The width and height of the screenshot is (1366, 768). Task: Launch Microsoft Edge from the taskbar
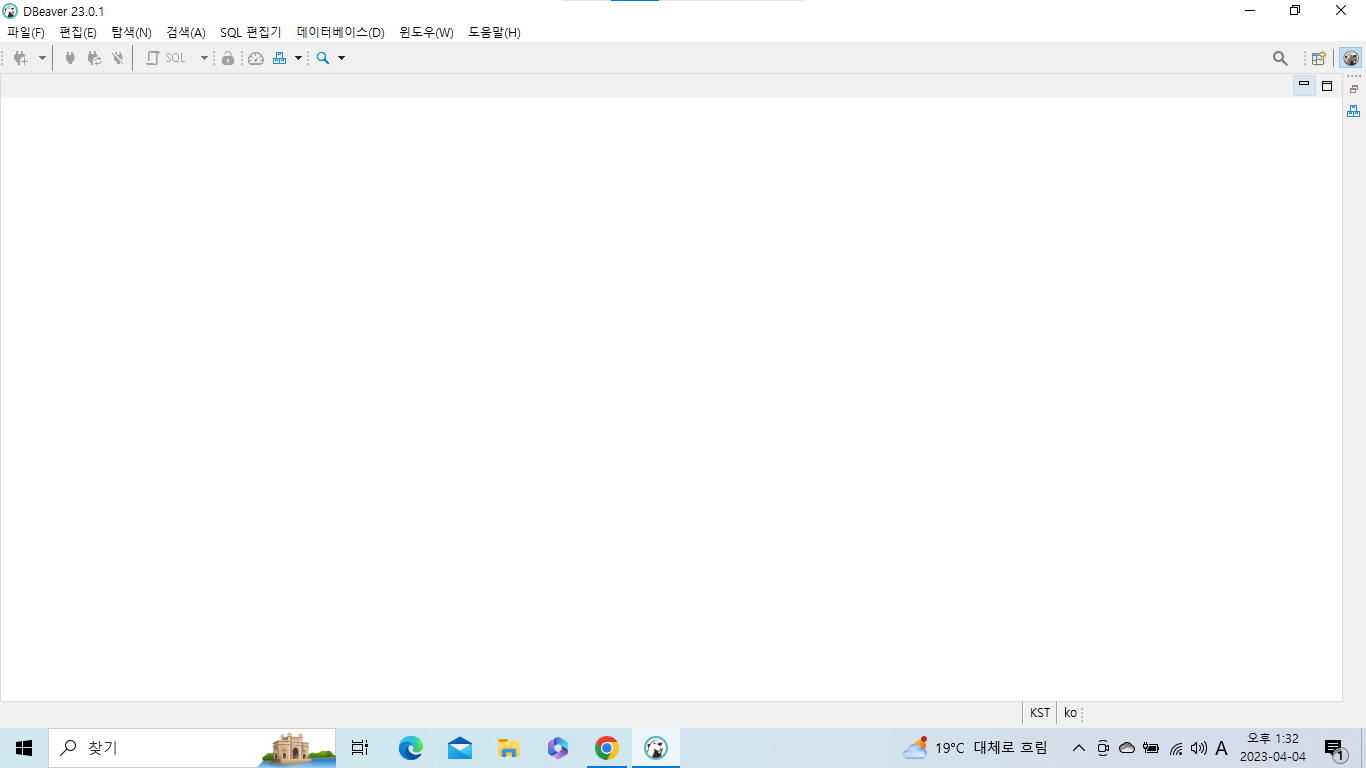point(411,748)
